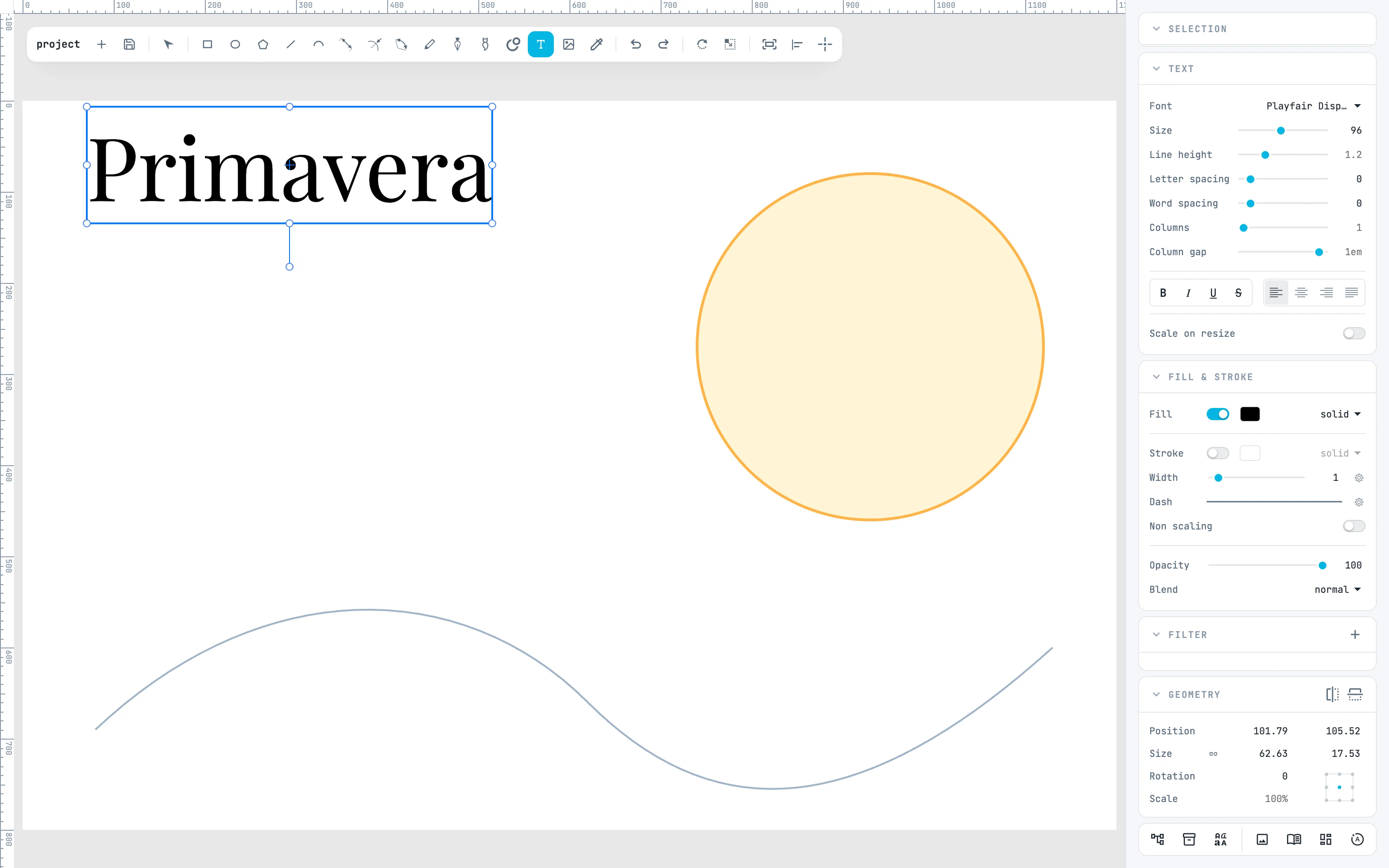Select the Polygon tool
Viewport: 1389px width, 868px height.
coord(263,44)
